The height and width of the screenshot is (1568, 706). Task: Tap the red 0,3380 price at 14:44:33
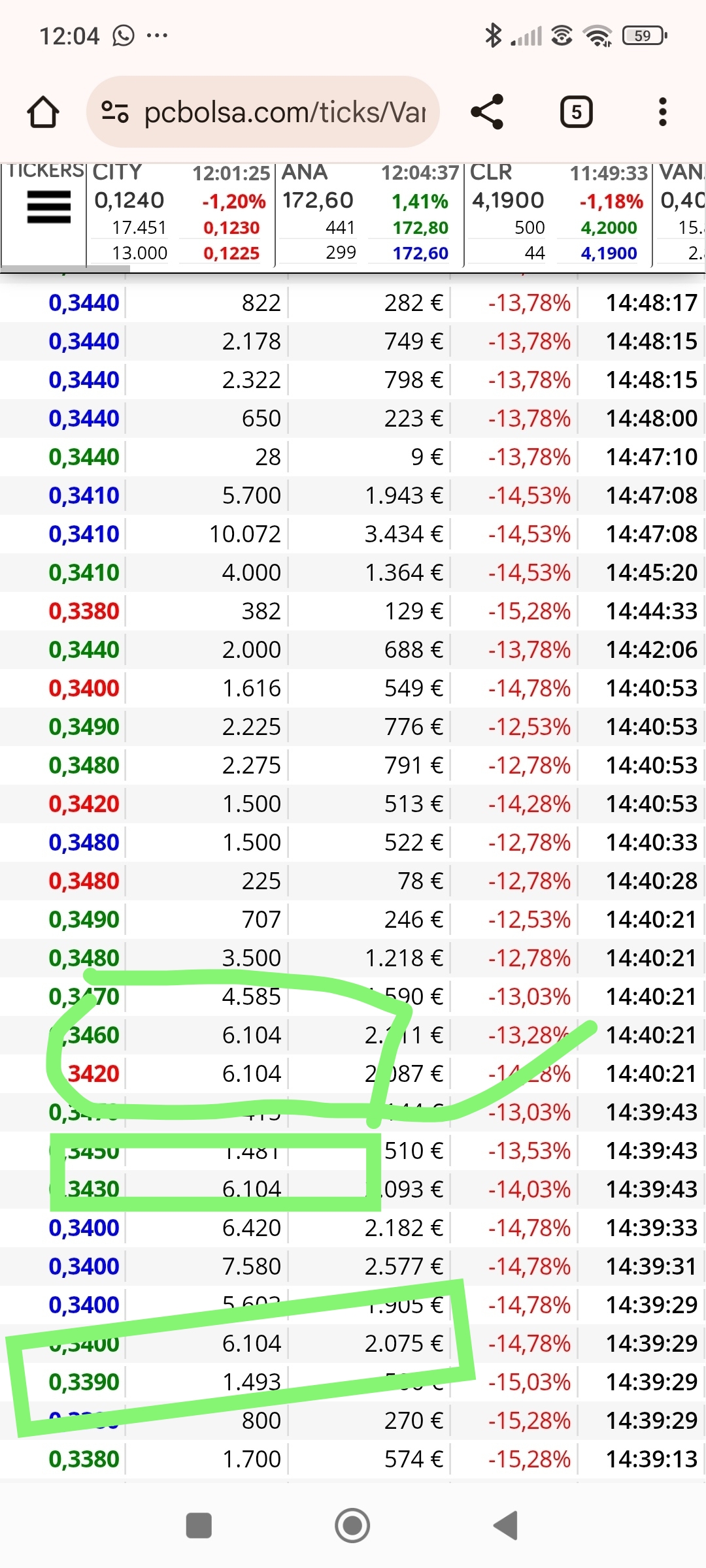tap(84, 612)
